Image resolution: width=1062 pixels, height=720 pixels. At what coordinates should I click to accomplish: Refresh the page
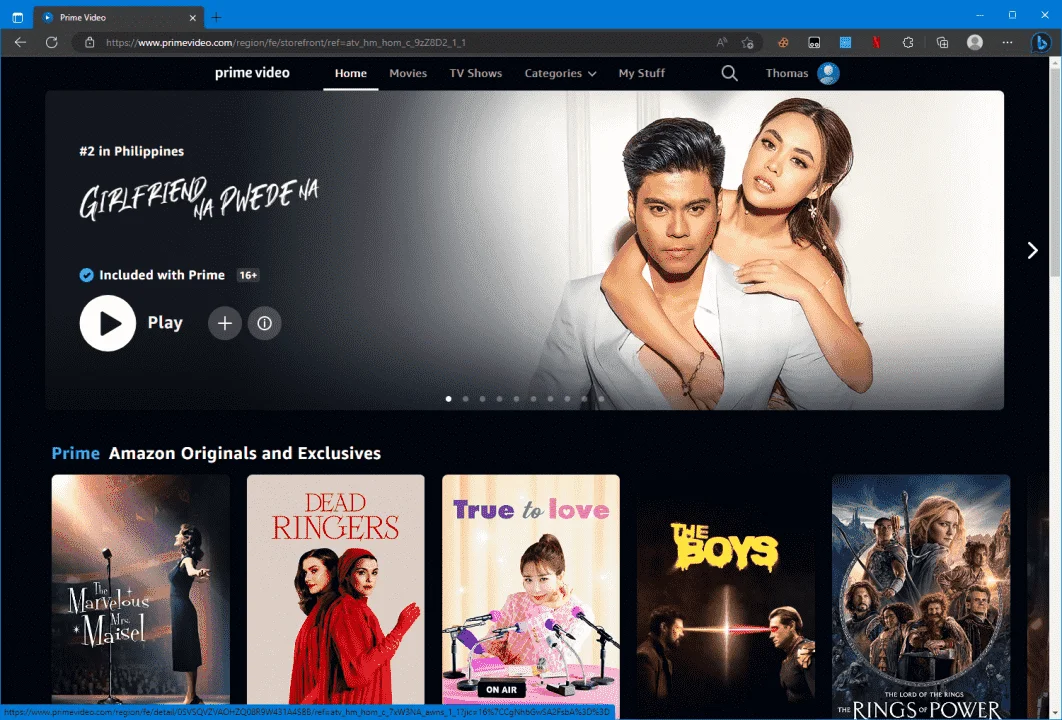click(51, 42)
